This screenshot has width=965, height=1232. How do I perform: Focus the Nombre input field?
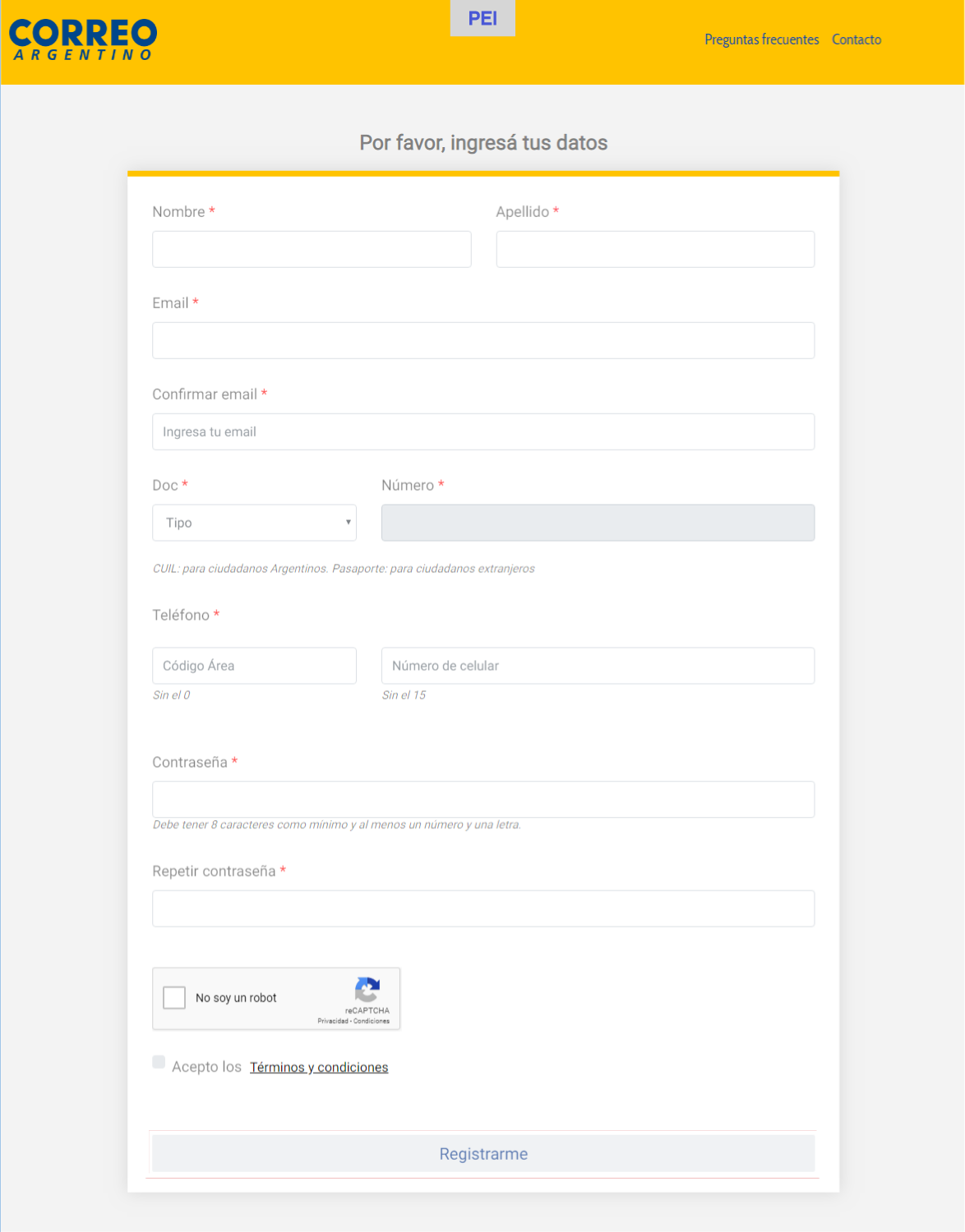[312, 249]
